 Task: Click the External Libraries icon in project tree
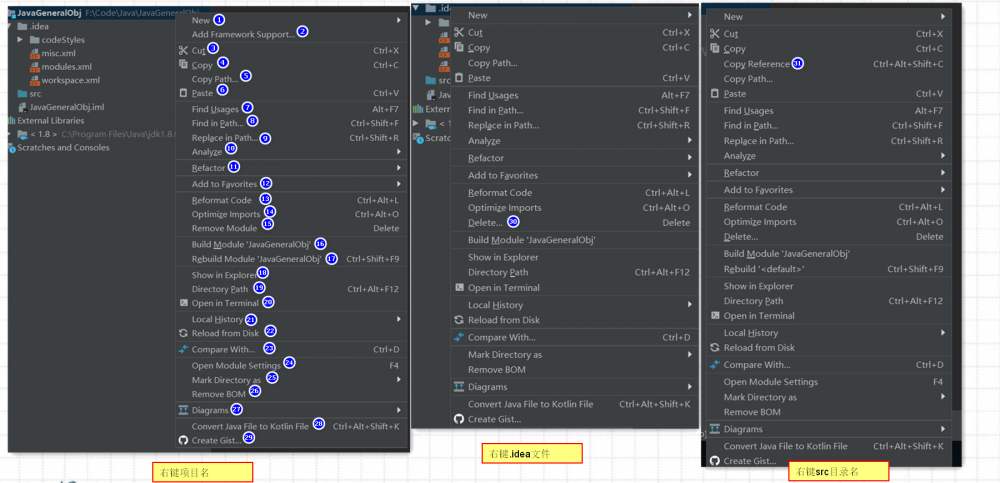(11, 121)
